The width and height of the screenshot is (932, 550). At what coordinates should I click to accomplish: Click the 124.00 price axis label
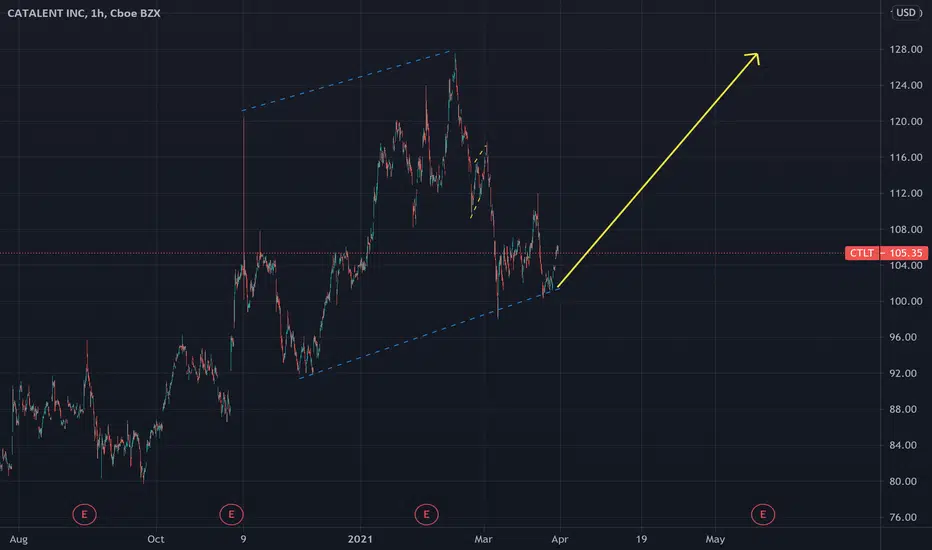(906, 86)
